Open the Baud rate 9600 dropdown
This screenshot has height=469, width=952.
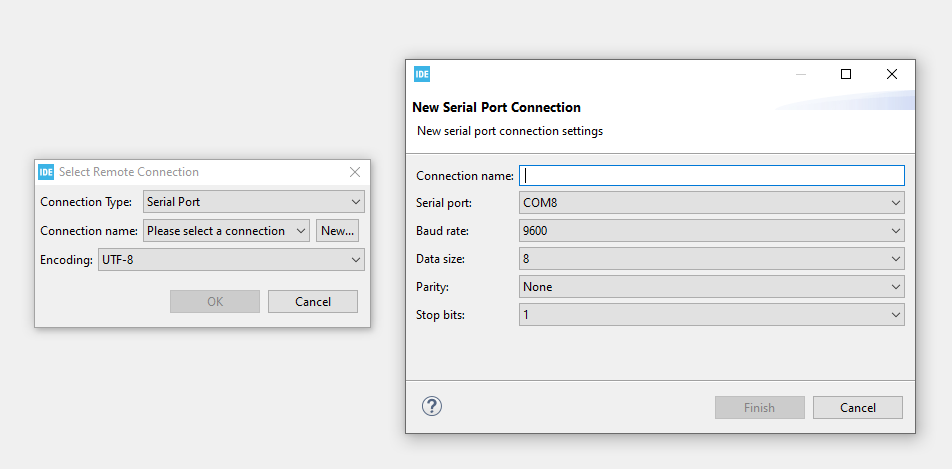pyautogui.click(x=711, y=231)
